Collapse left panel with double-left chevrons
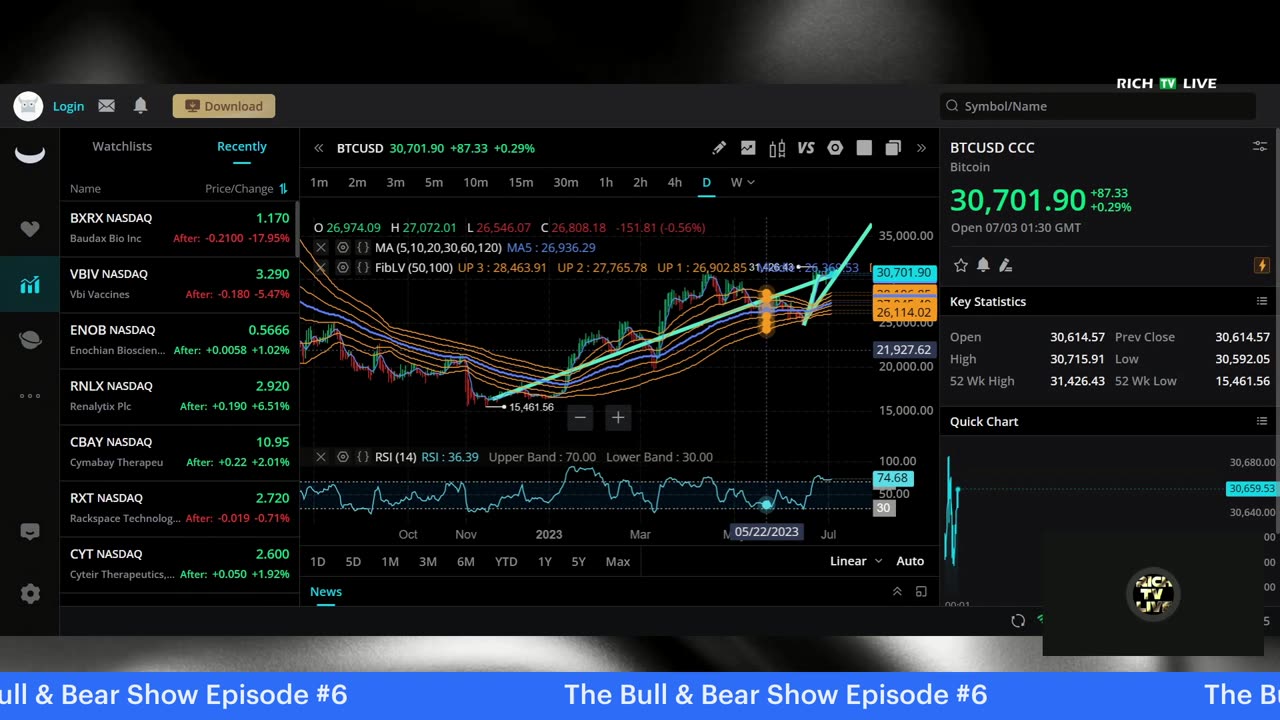The width and height of the screenshot is (1280, 720). pos(318,148)
